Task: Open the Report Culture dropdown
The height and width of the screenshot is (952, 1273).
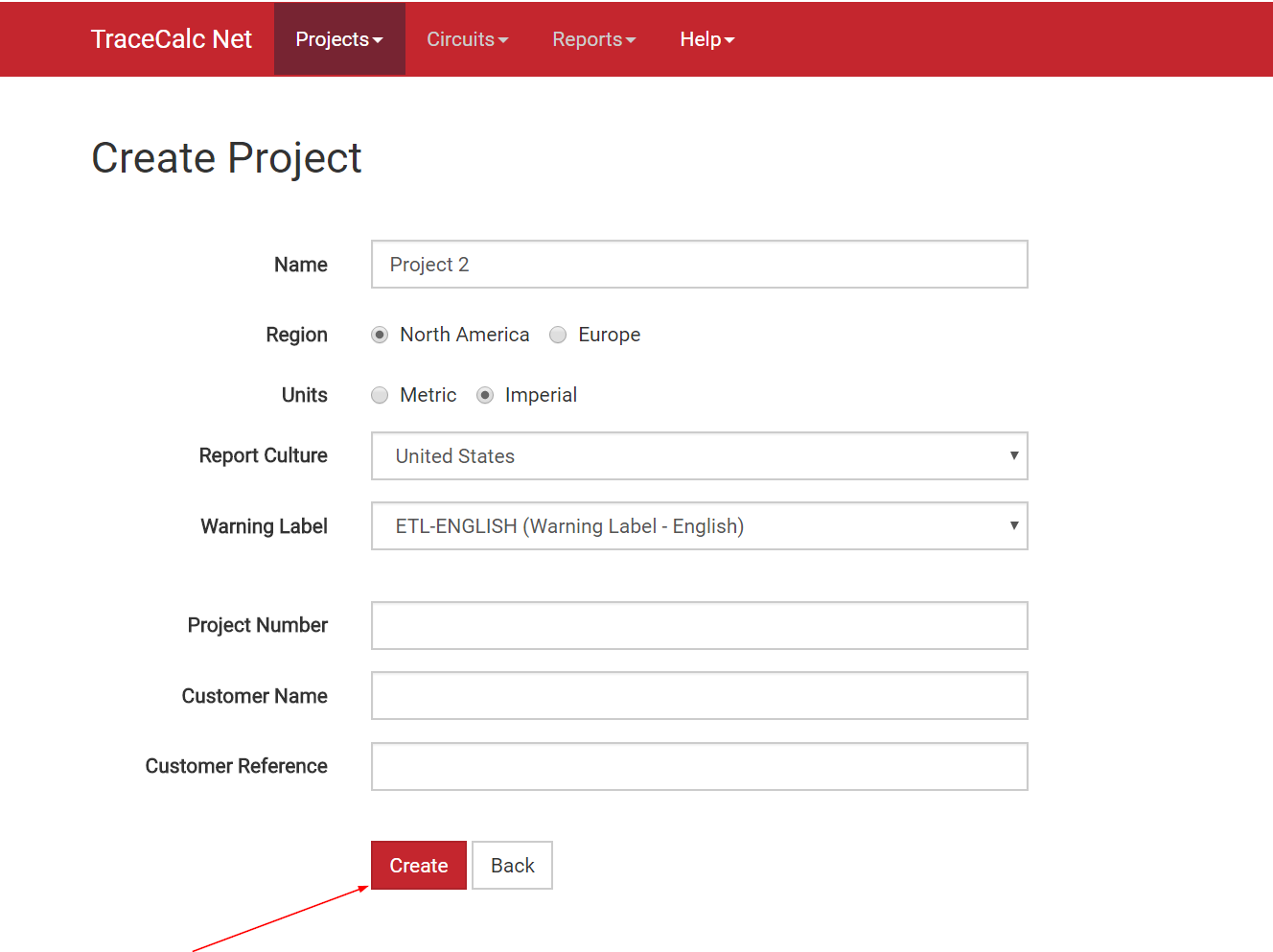Action: (x=699, y=456)
